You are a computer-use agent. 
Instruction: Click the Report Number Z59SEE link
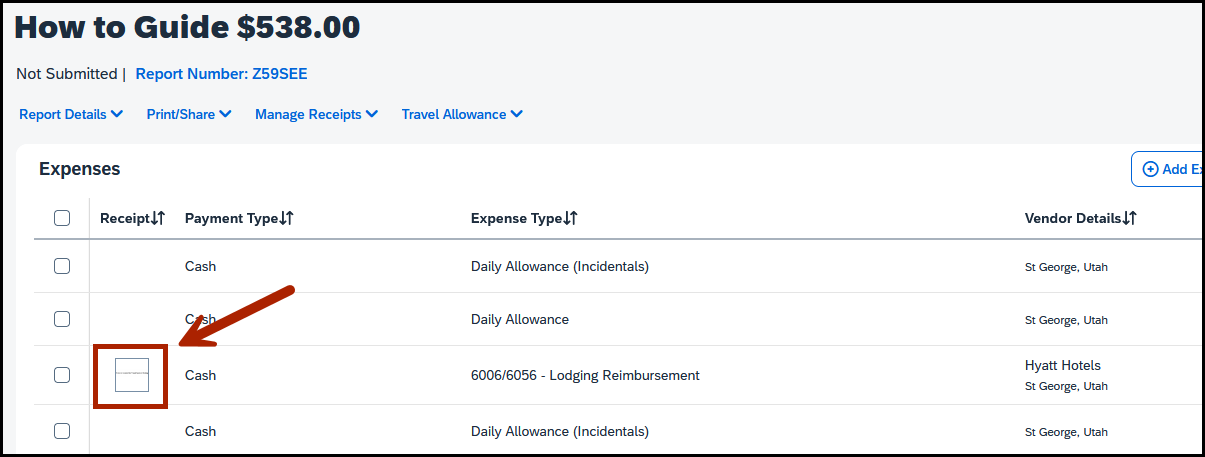222,74
